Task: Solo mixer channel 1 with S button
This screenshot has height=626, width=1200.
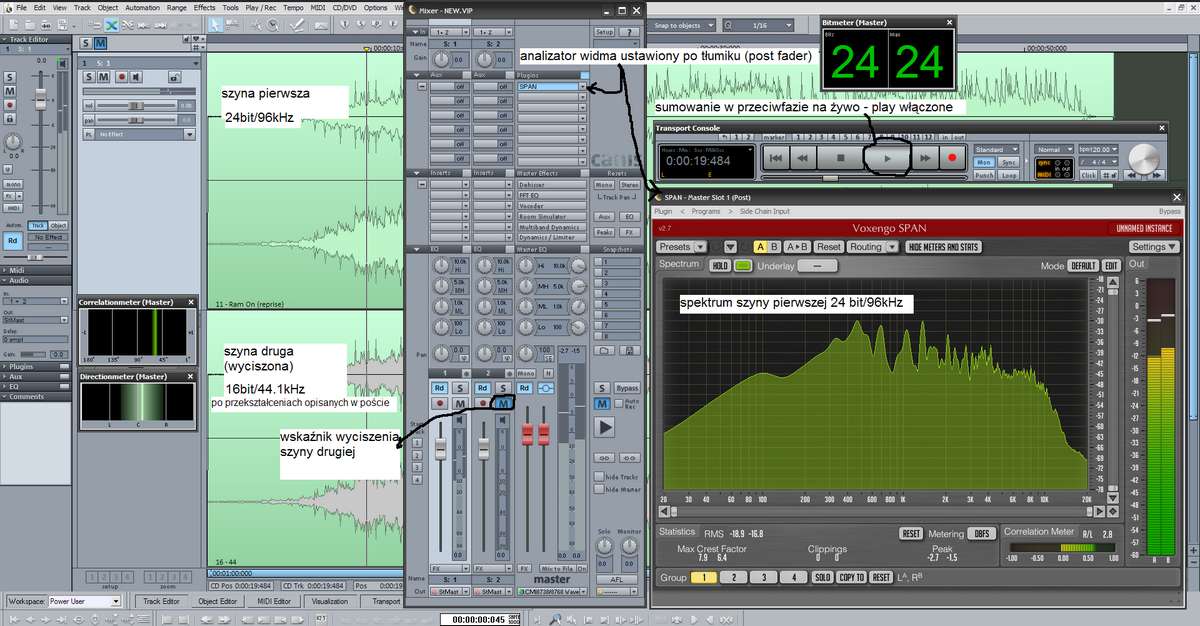Action: click(459, 388)
